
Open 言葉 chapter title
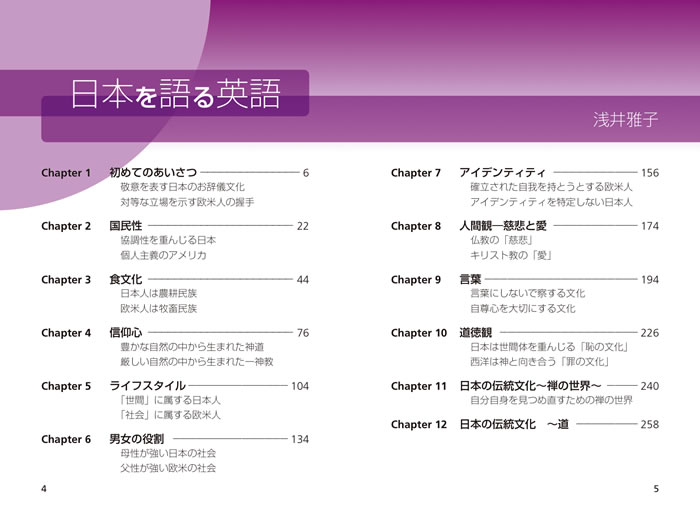click(x=470, y=279)
